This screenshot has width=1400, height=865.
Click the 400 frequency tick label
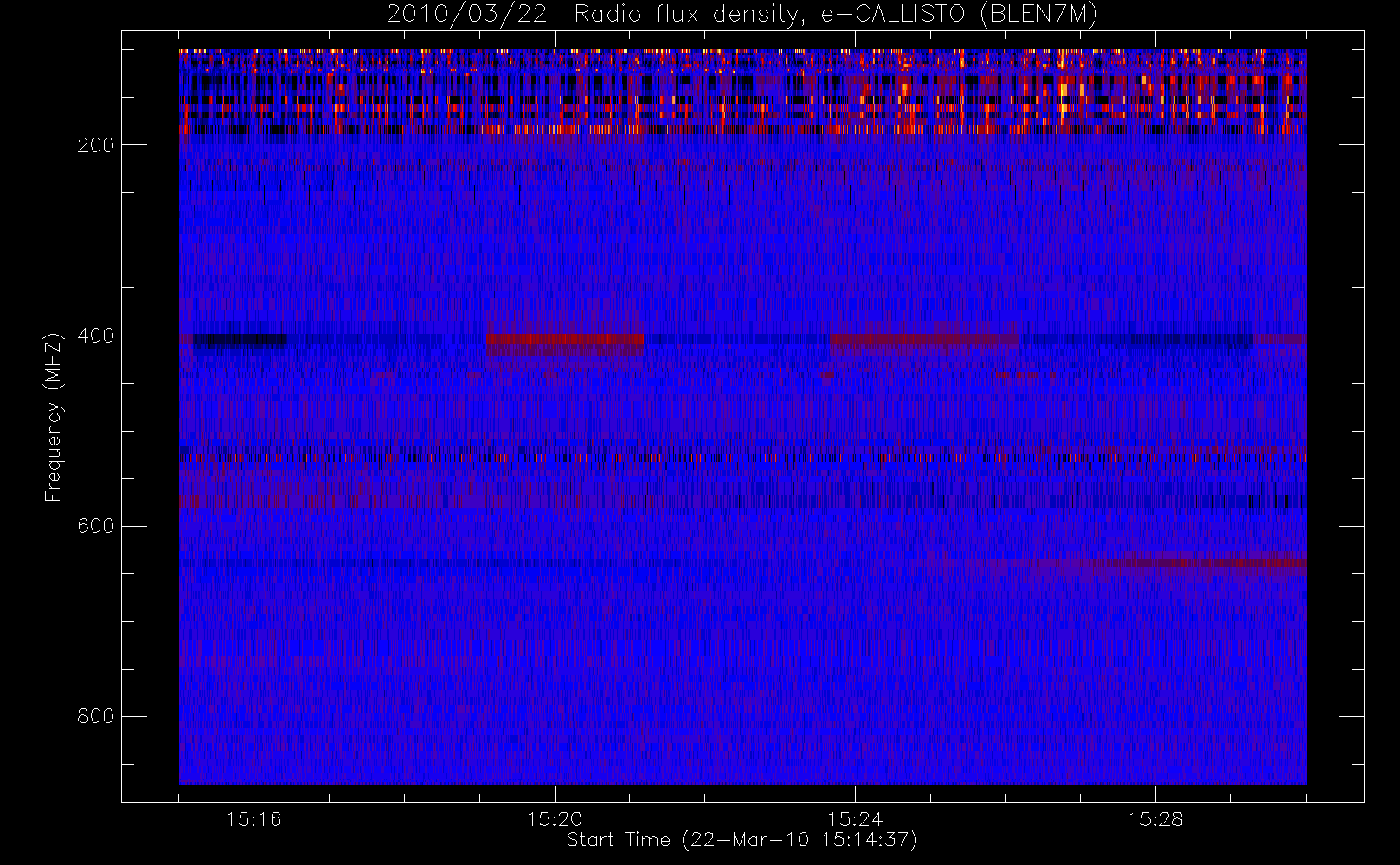[x=96, y=336]
